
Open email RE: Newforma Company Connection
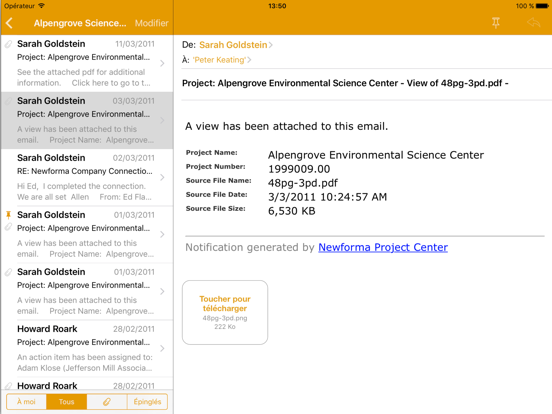pyautogui.click(x=87, y=177)
